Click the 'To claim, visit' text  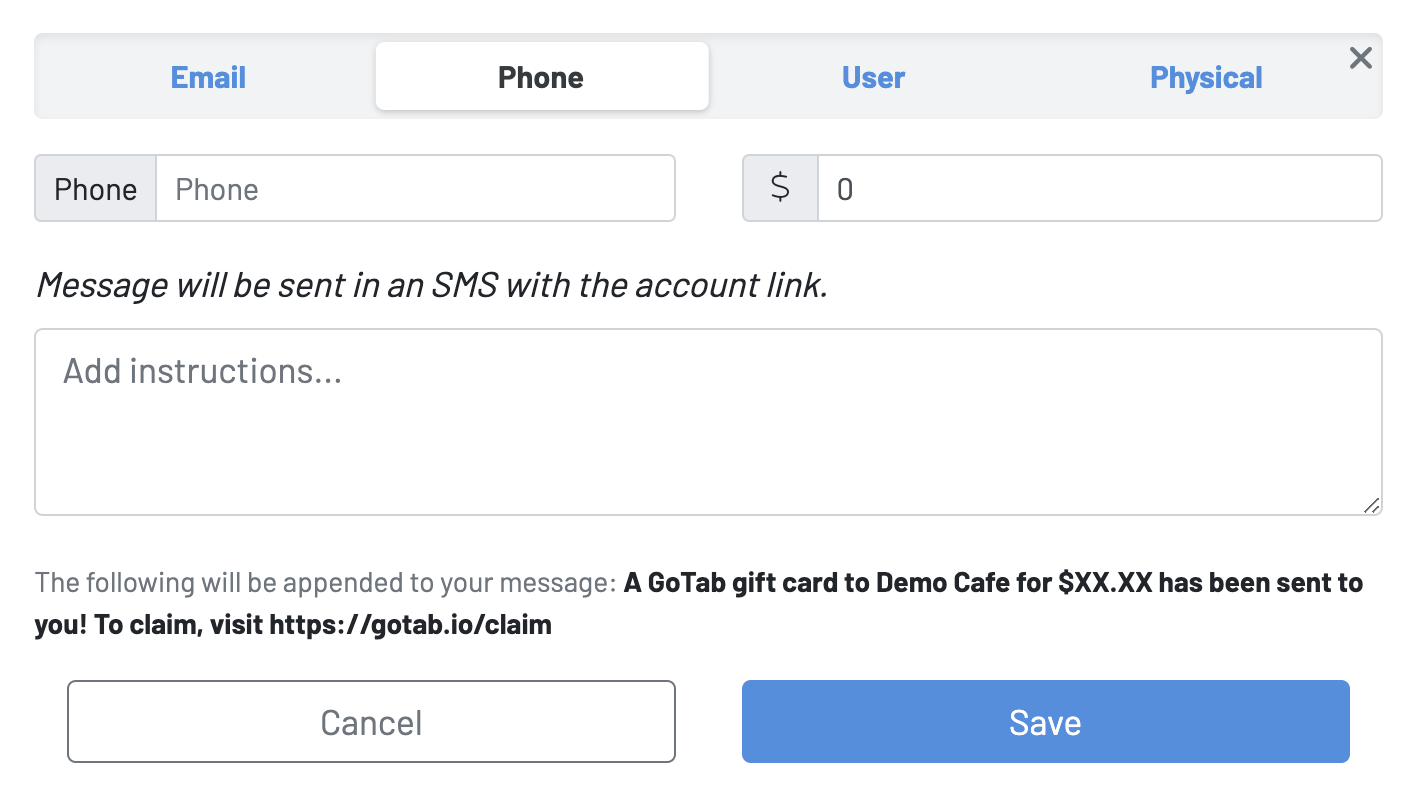tap(180, 626)
